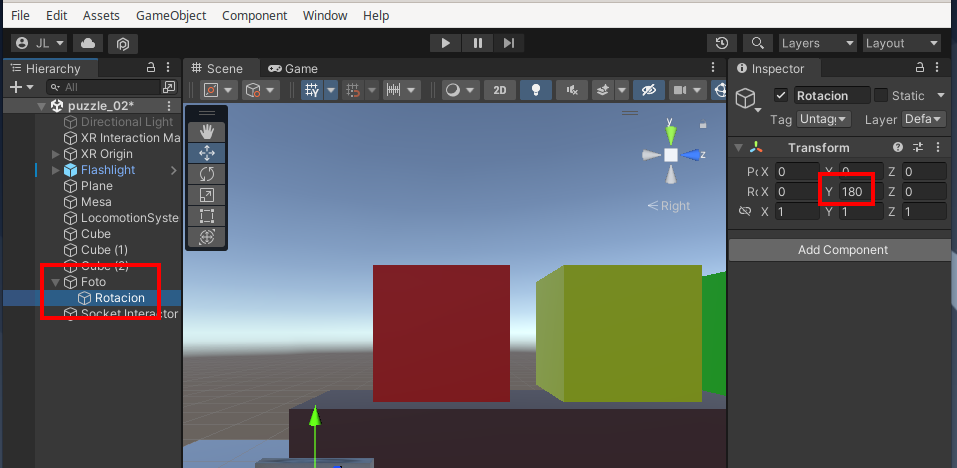Select the Mesa object in Hierarchy
Screen dimensions: 957x468
point(96,202)
